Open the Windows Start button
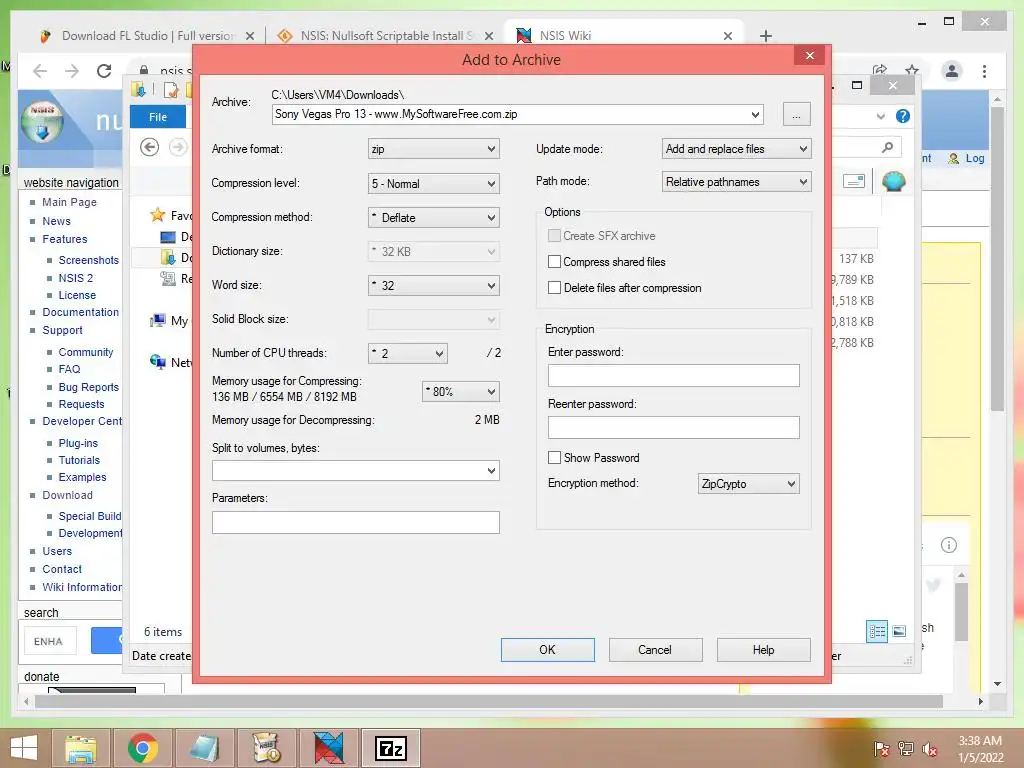1024x768 pixels. tap(24, 748)
